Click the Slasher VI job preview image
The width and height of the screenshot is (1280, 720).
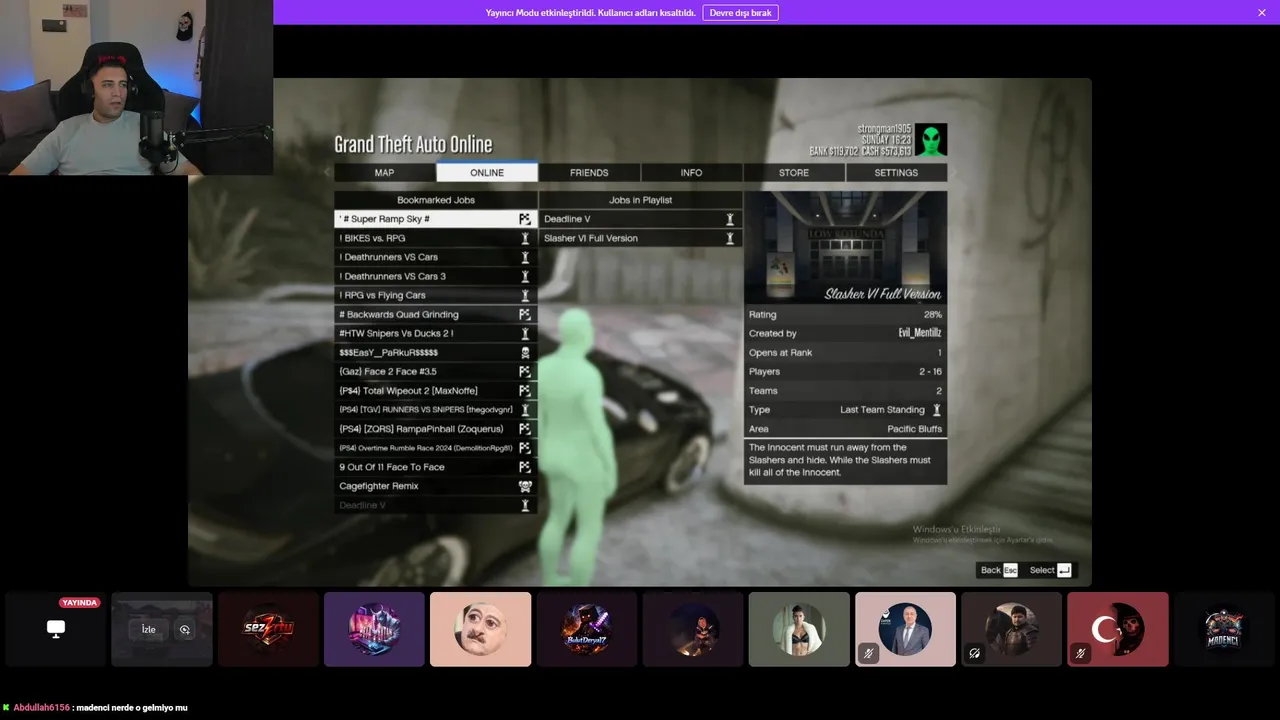tap(845, 247)
